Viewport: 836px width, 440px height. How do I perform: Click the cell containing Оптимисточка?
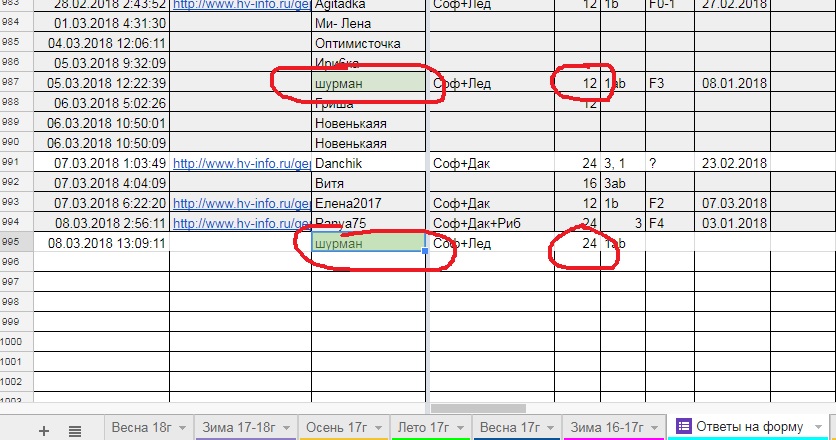point(368,43)
